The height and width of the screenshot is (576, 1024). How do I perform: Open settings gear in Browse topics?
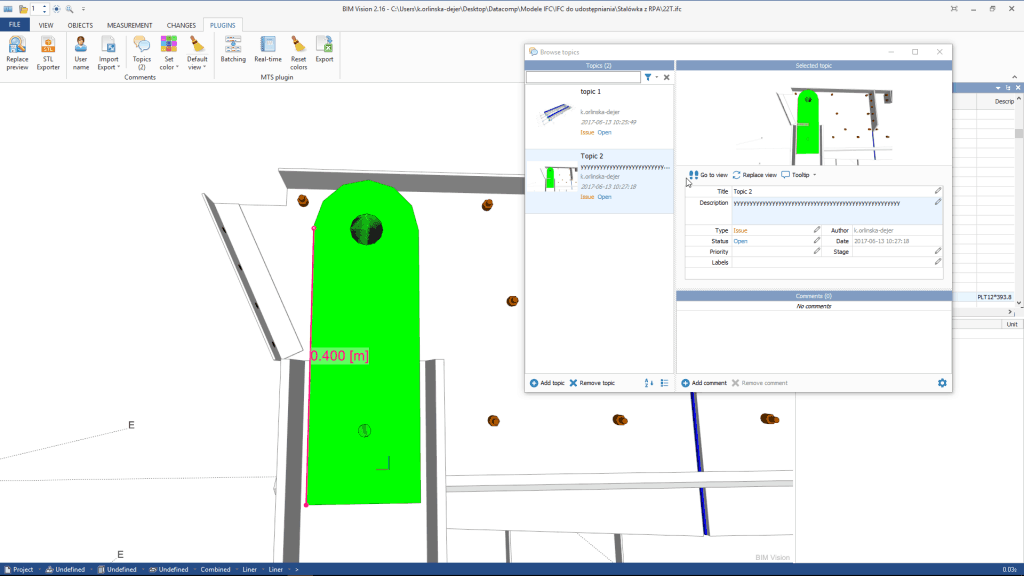pyautogui.click(x=942, y=383)
